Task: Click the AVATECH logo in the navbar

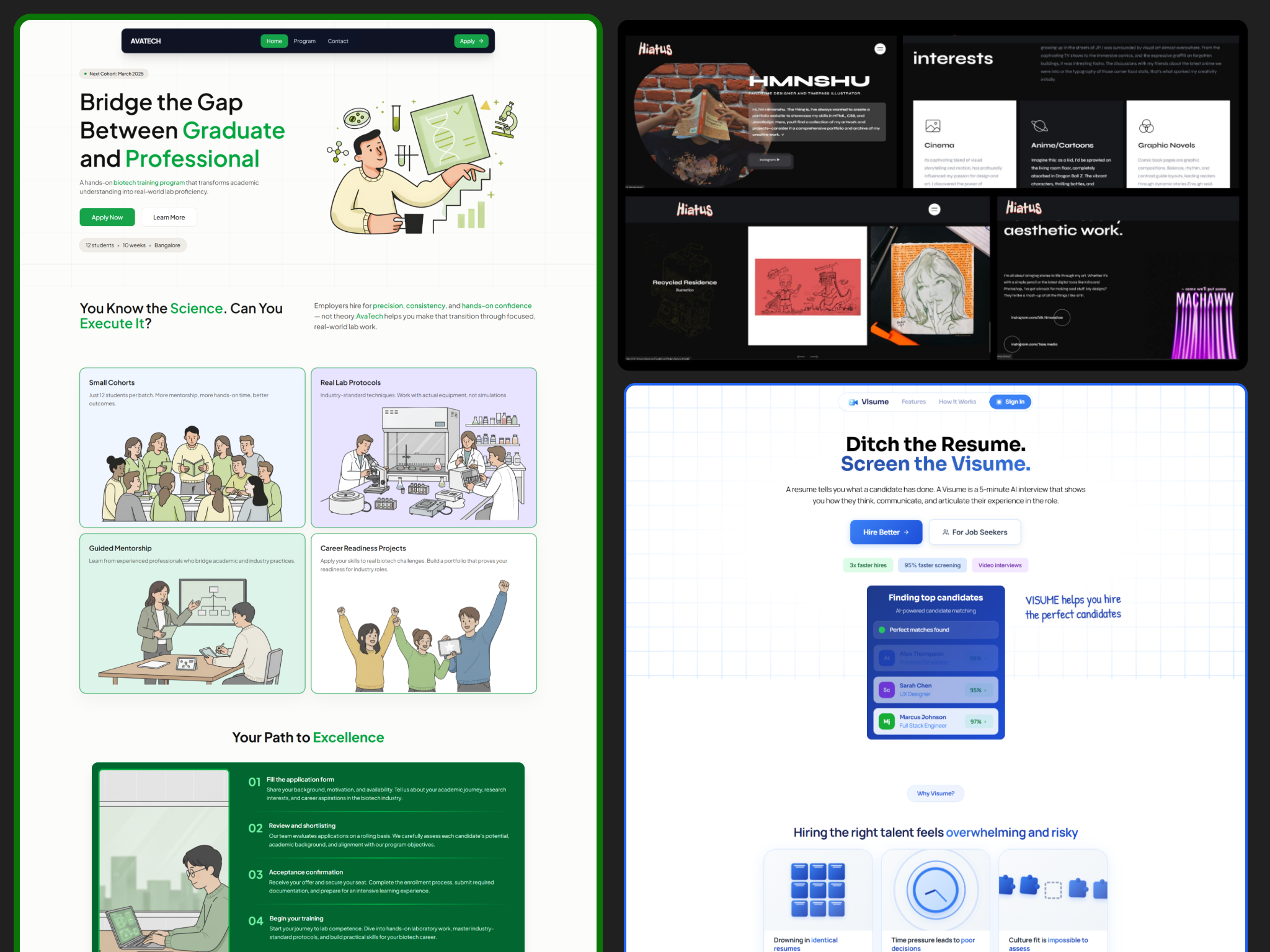Action: point(146,41)
